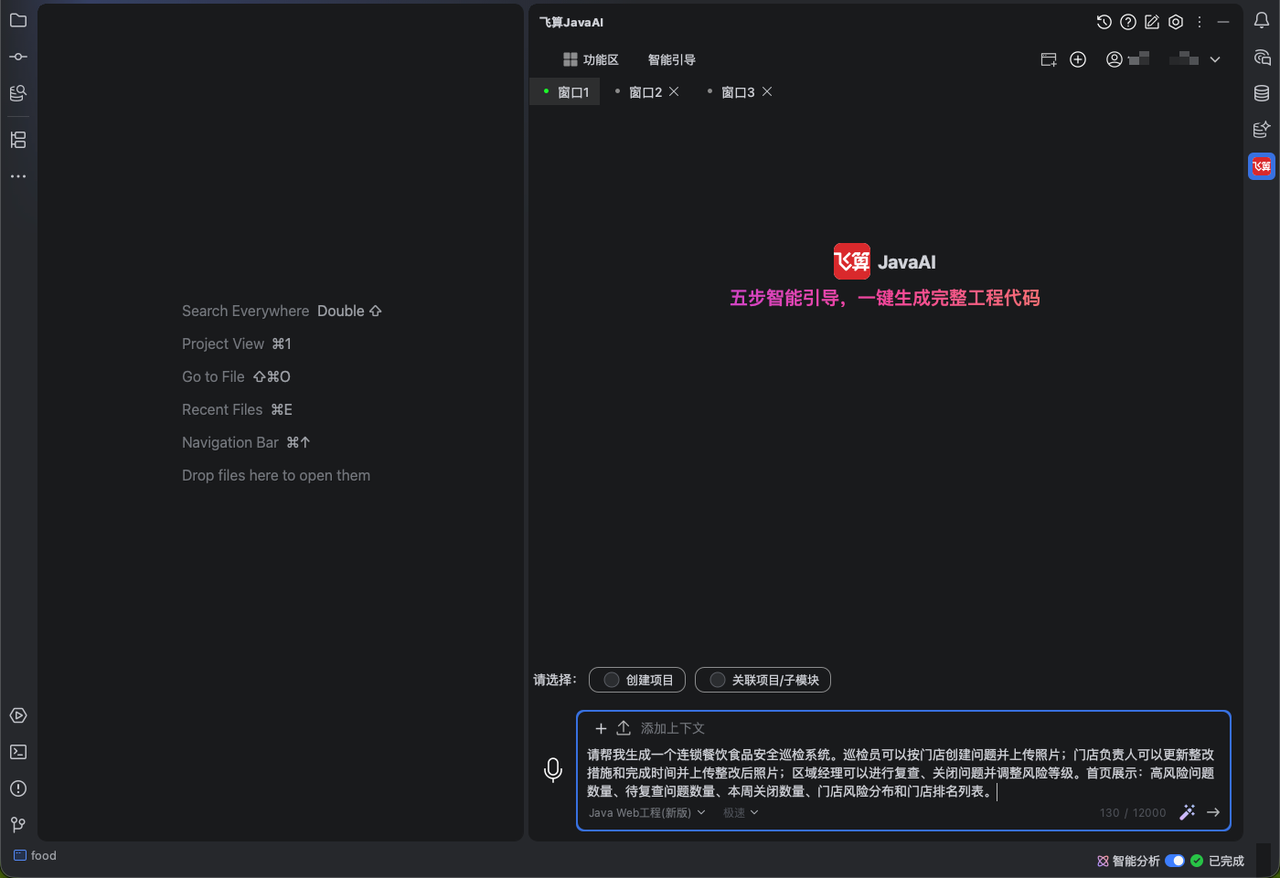Screen dimensions: 1280x878
Task: Click the user account avatar icon
Action: pos(1114,60)
